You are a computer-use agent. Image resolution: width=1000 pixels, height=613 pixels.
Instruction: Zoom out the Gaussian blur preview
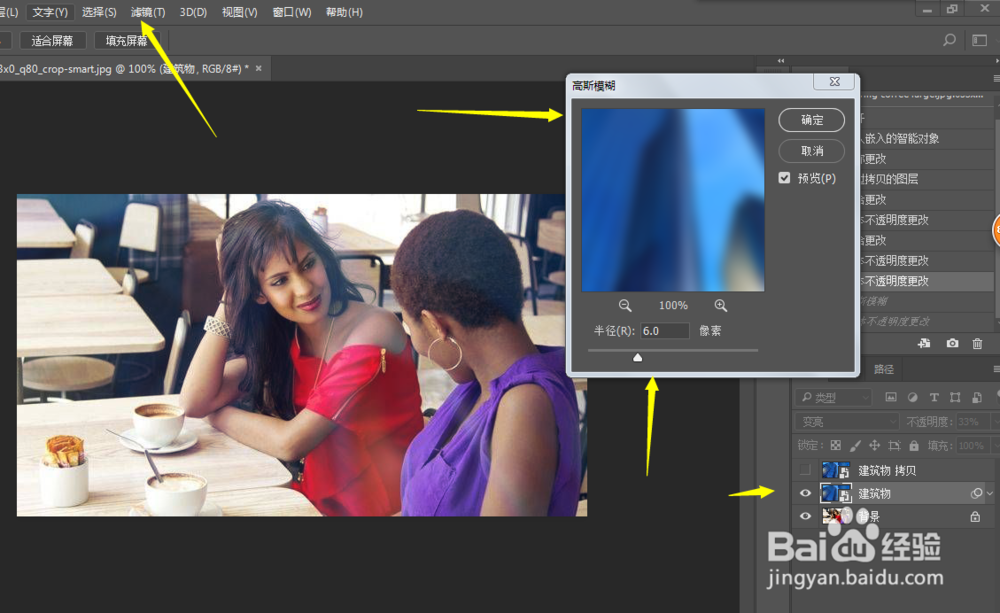pos(625,306)
